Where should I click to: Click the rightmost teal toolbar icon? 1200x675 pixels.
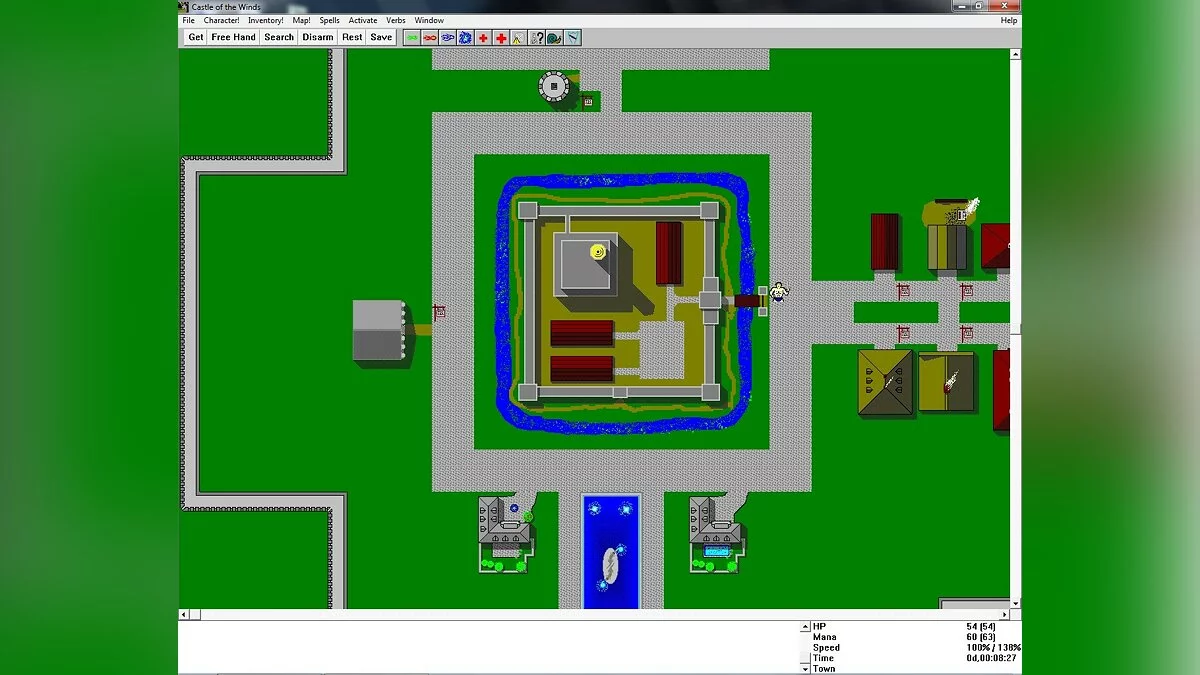[x=572, y=38]
